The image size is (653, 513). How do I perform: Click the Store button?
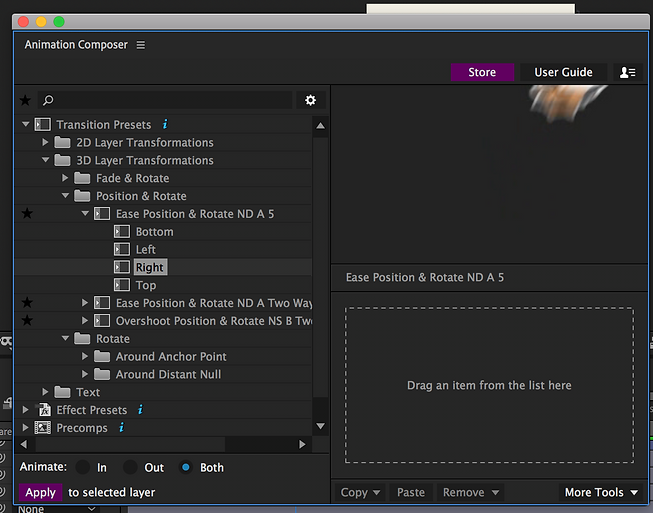click(x=482, y=72)
